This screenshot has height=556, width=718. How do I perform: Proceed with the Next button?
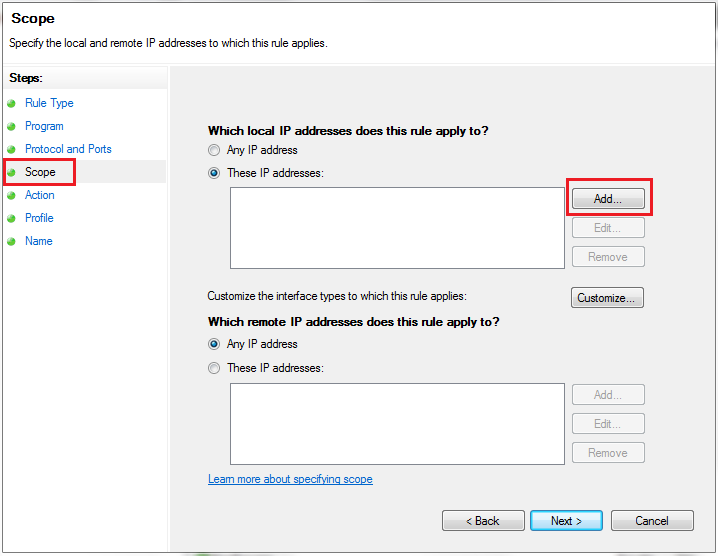566,521
